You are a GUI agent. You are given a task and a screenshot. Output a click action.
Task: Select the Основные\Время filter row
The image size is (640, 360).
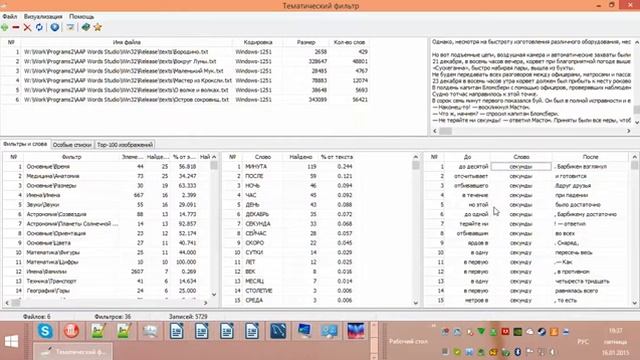coord(107,167)
